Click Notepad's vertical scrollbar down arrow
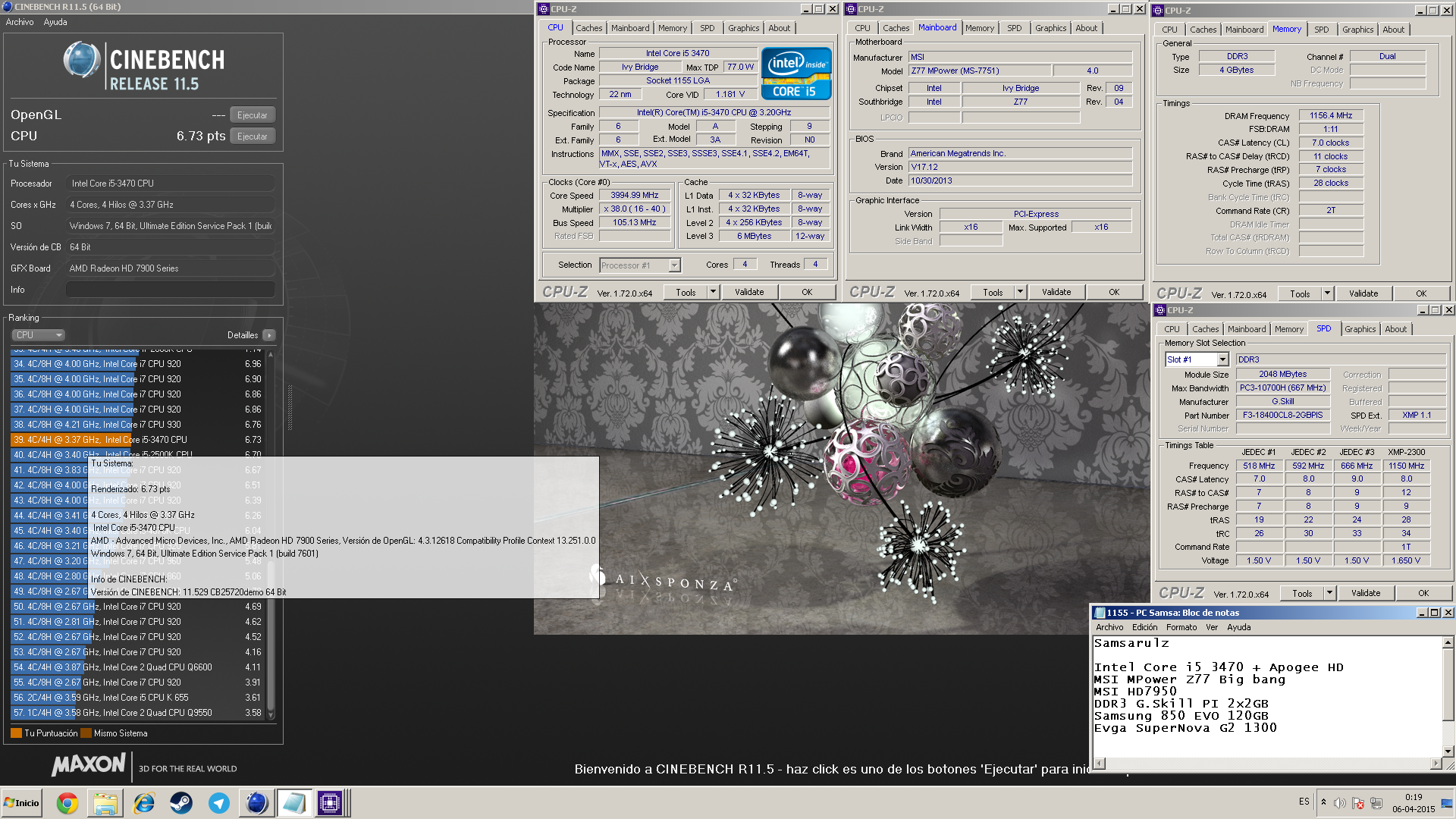1456x819 pixels. pyautogui.click(x=1448, y=751)
